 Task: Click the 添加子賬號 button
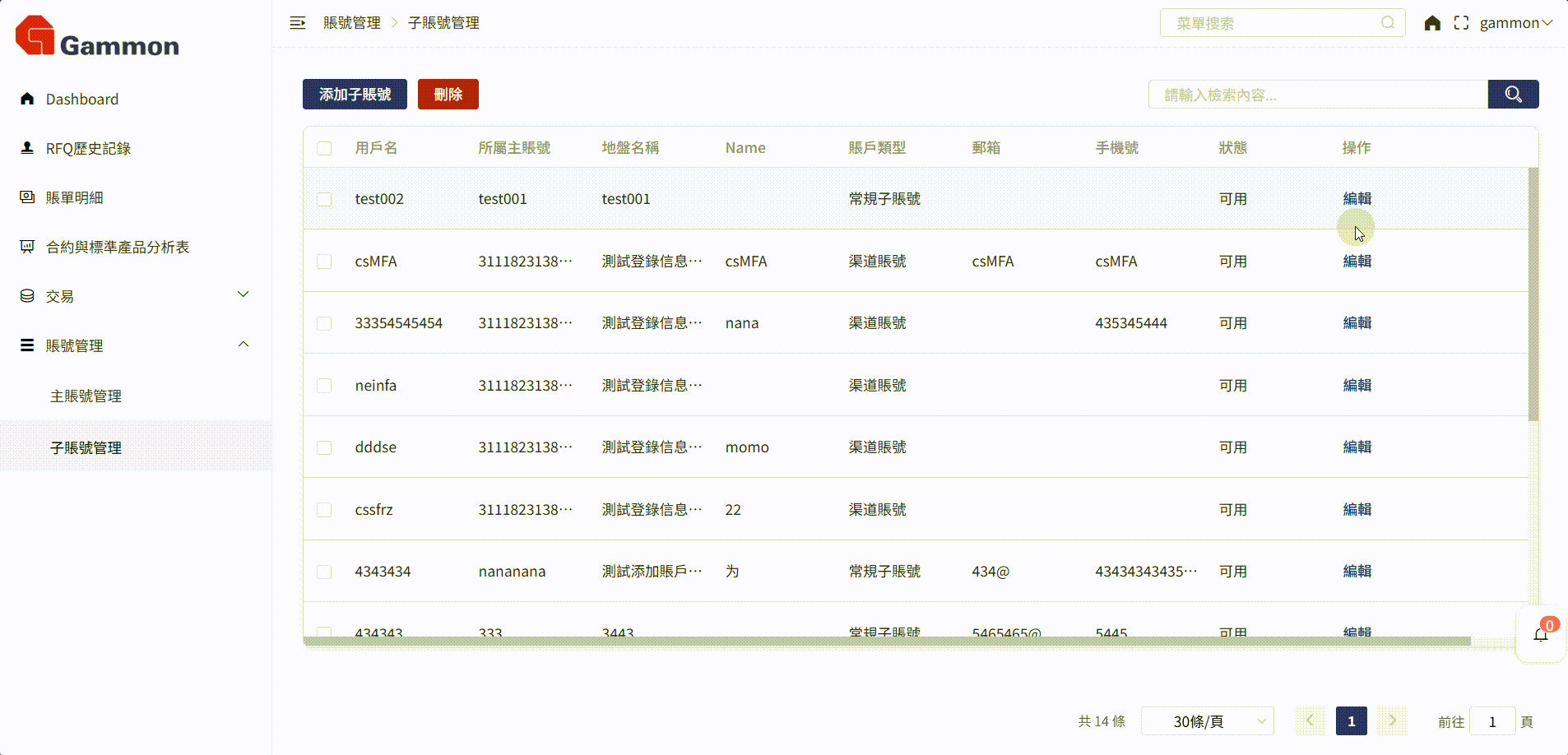pyautogui.click(x=355, y=95)
